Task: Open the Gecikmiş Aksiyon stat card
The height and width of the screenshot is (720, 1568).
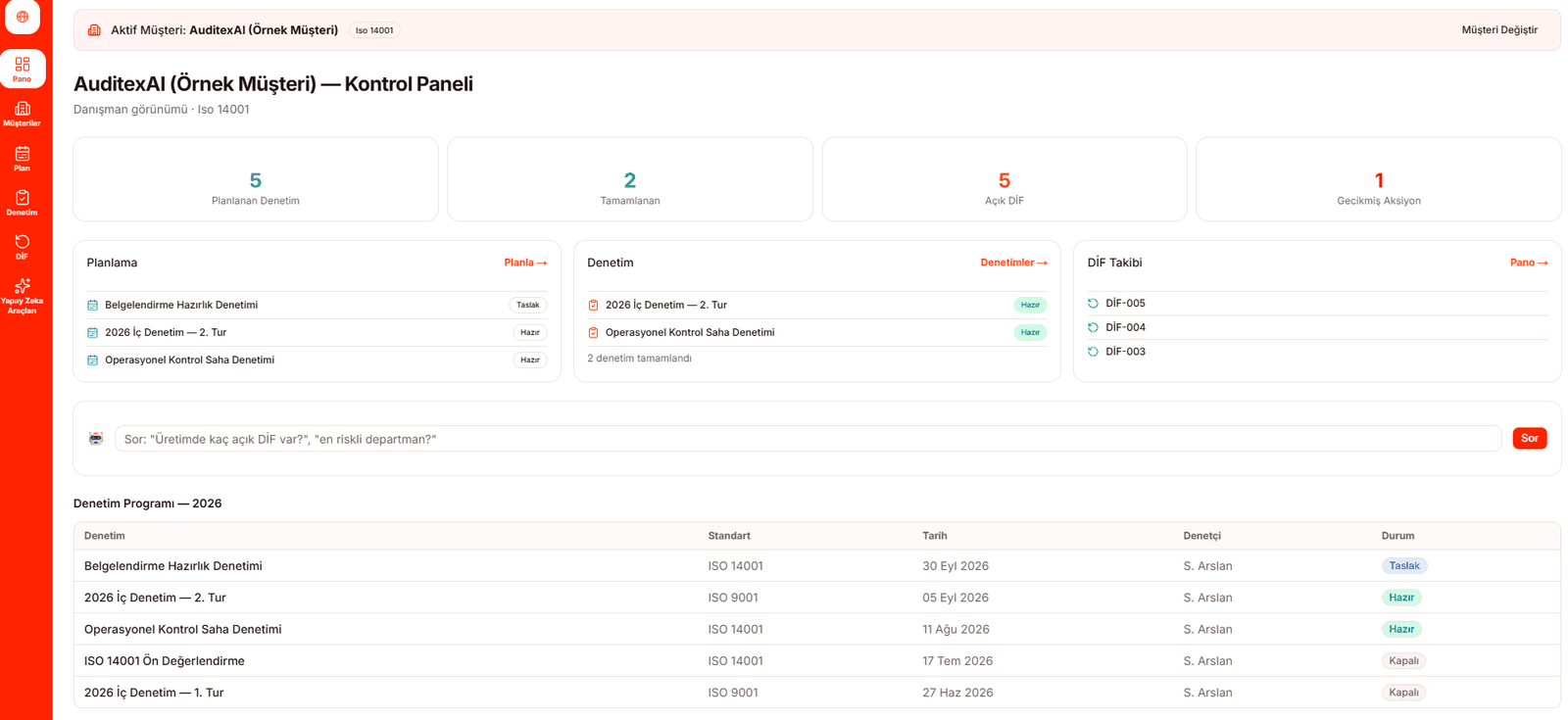Action: [x=1379, y=179]
